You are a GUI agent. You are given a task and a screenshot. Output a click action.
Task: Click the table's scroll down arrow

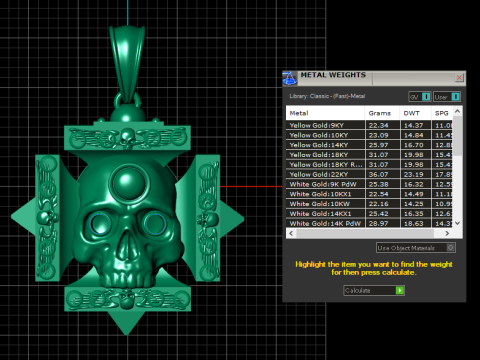[x=458, y=223]
